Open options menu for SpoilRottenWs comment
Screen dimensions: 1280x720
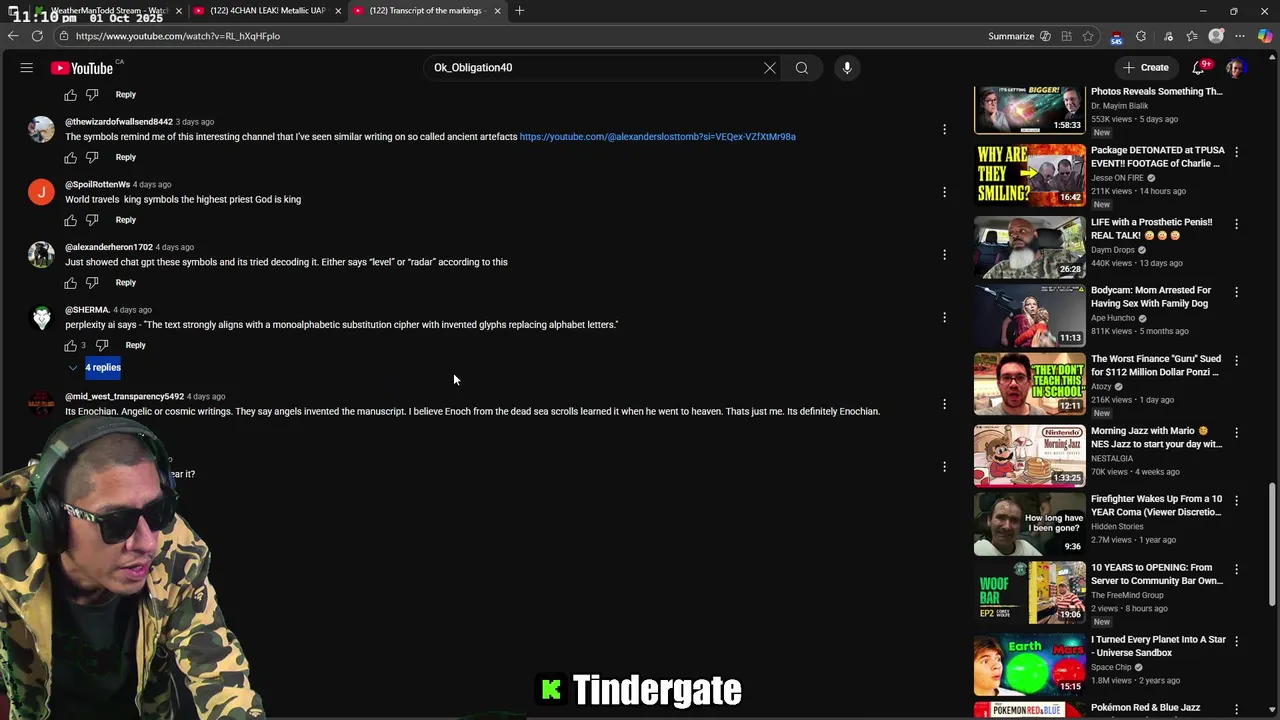tap(944, 192)
